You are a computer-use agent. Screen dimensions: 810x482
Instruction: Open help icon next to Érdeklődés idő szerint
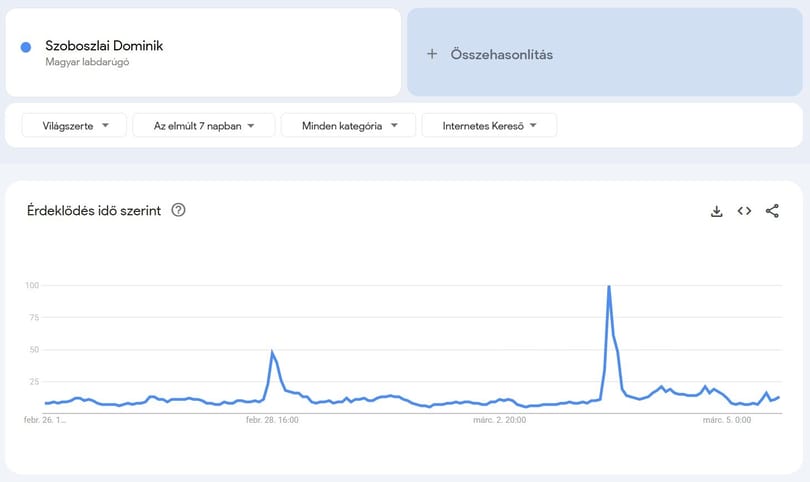[x=178, y=210]
